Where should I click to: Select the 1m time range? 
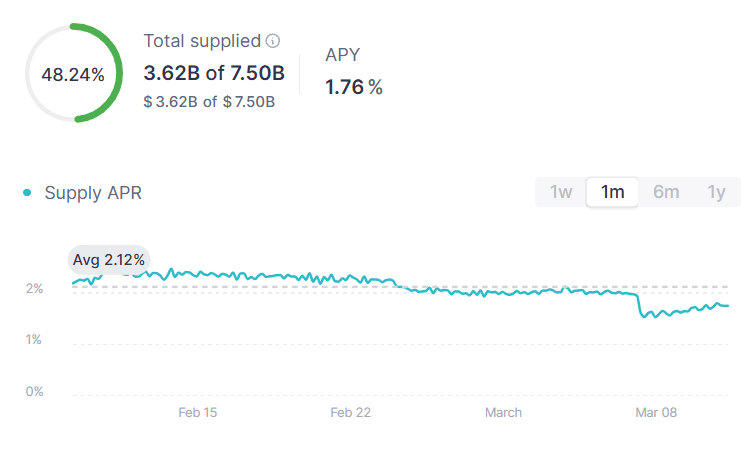613,192
